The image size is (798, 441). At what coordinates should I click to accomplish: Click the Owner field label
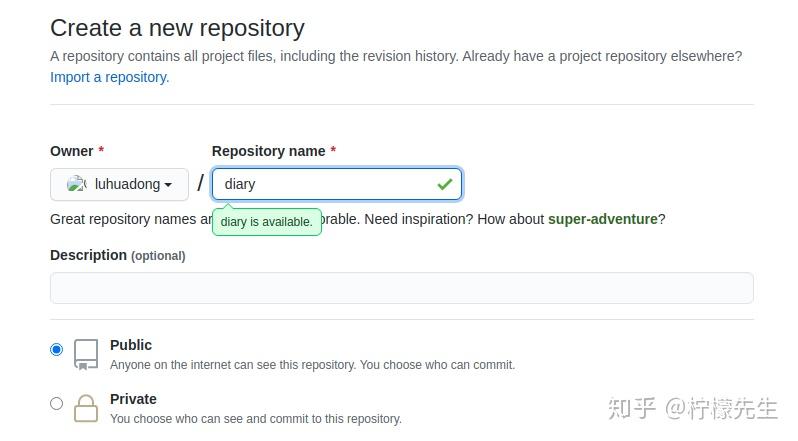coord(71,151)
